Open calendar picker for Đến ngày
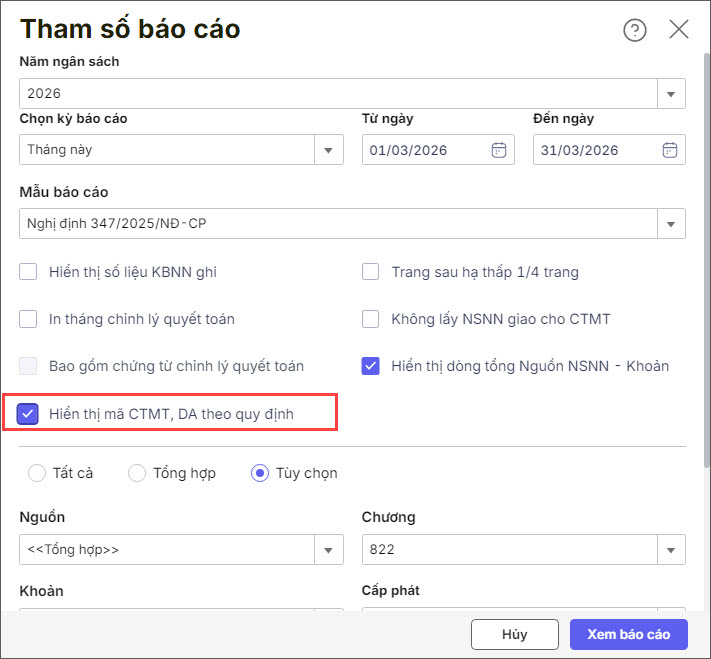The width and height of the screenshot is (711, 659). click(670, 151)
